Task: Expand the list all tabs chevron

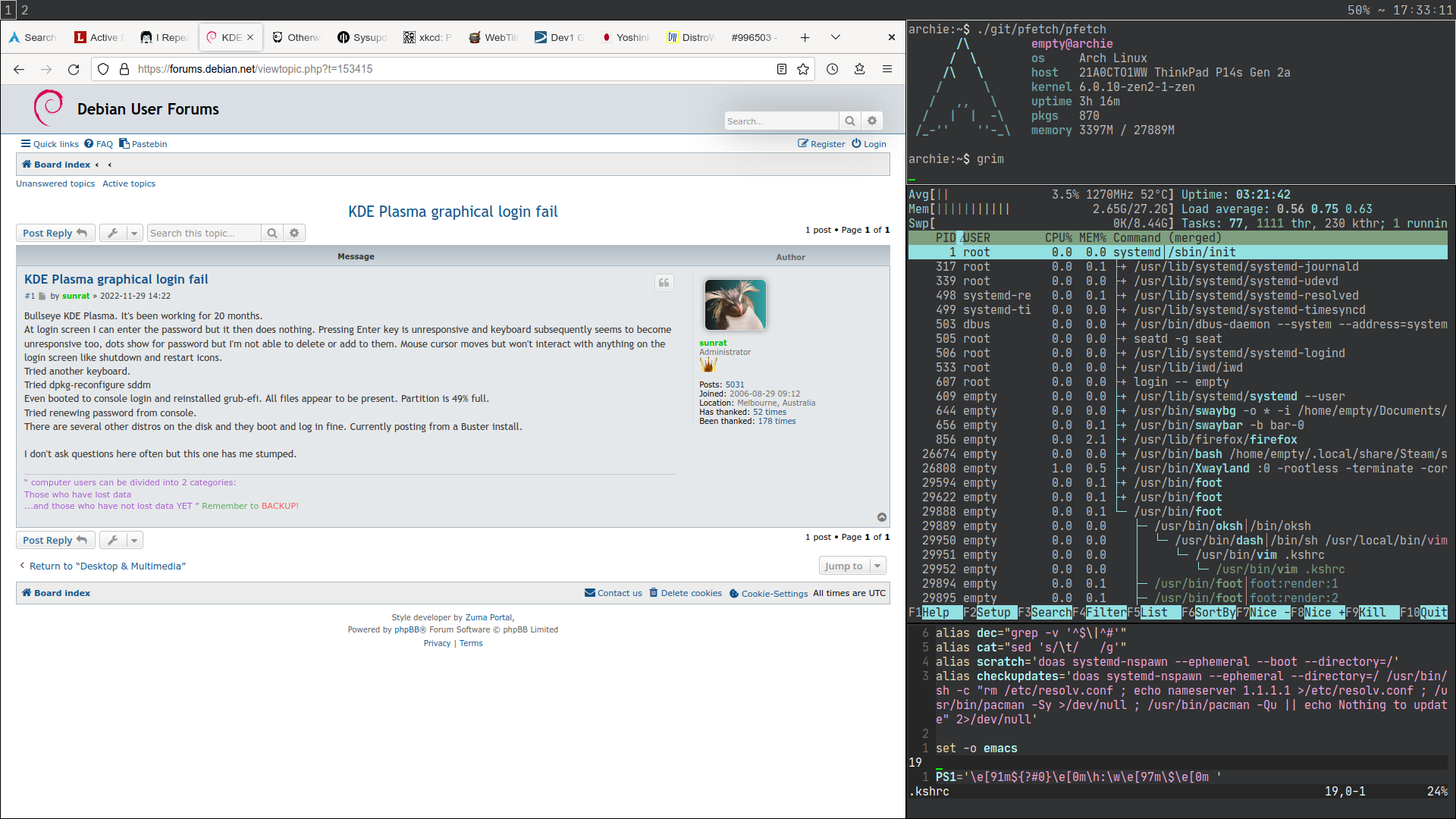Action: pos(835,37)
